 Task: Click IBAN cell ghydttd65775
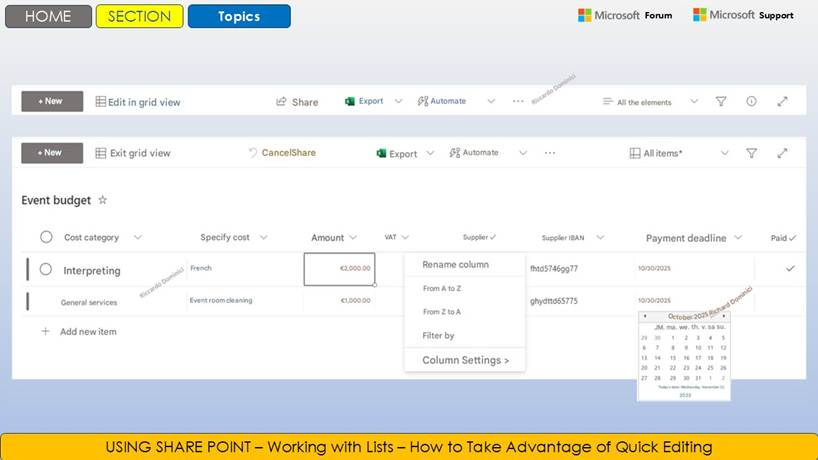coord(554,301)
